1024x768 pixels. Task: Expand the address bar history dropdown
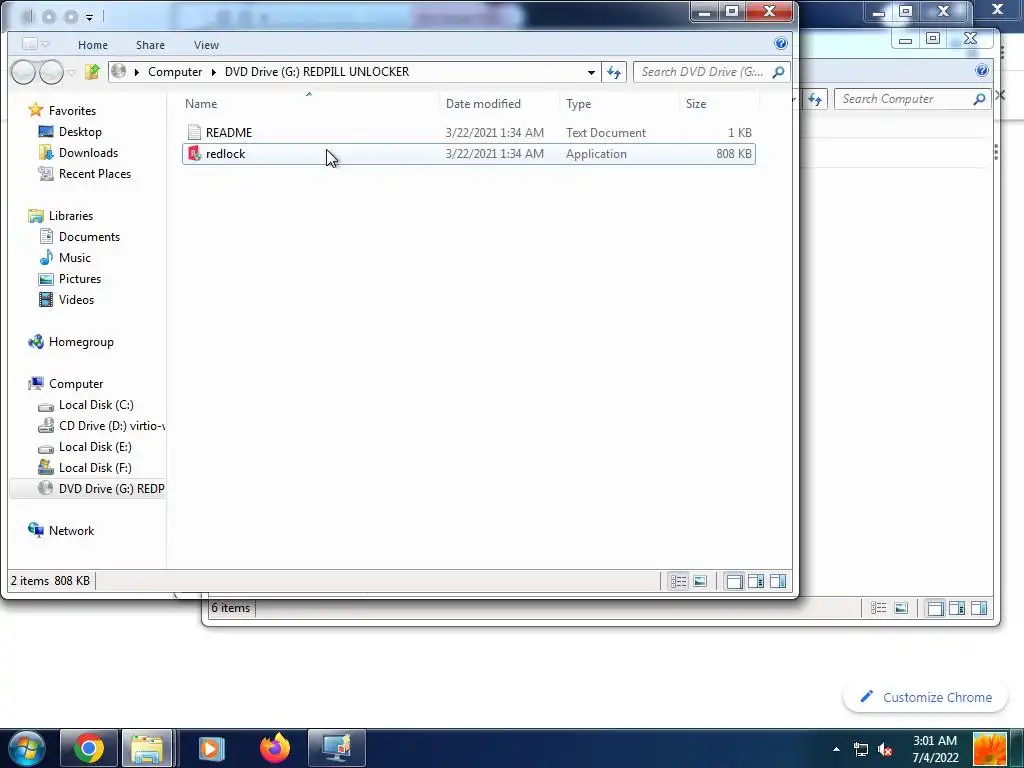(591, 72)
